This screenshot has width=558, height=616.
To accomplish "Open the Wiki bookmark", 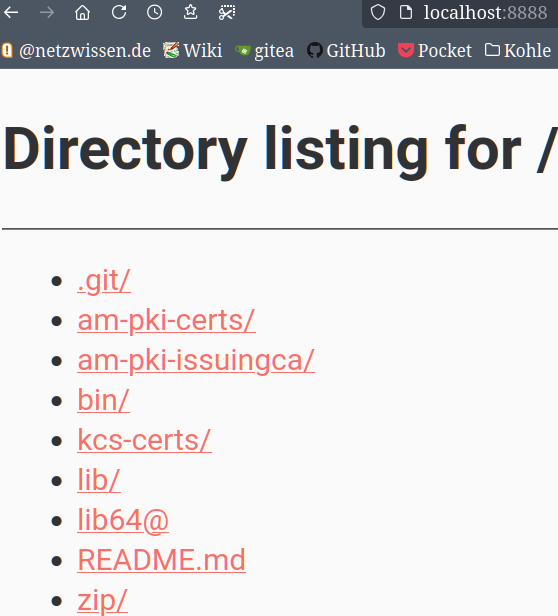I will click(x=193, y=51).
